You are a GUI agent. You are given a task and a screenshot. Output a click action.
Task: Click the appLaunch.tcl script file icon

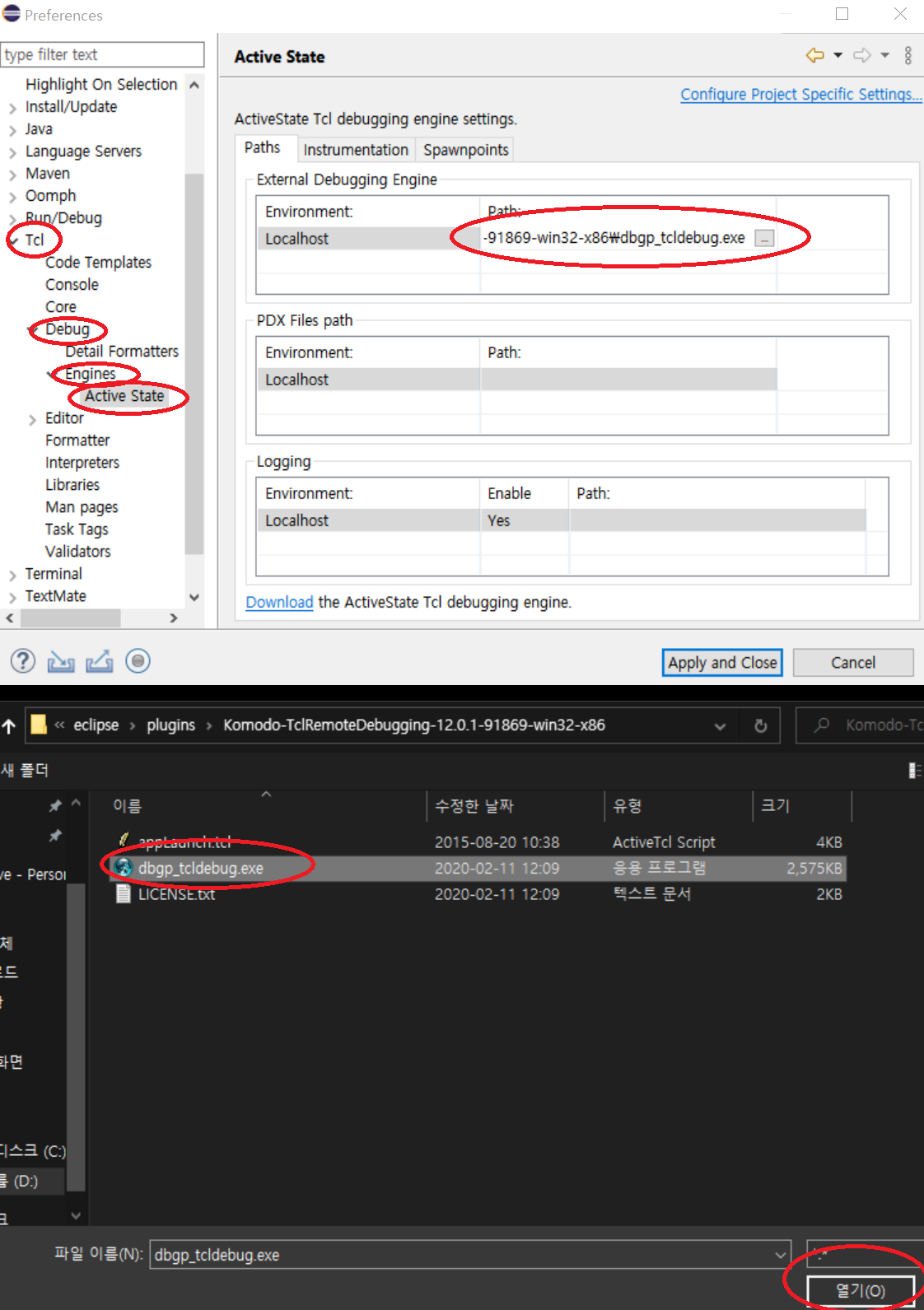point(124,841)
